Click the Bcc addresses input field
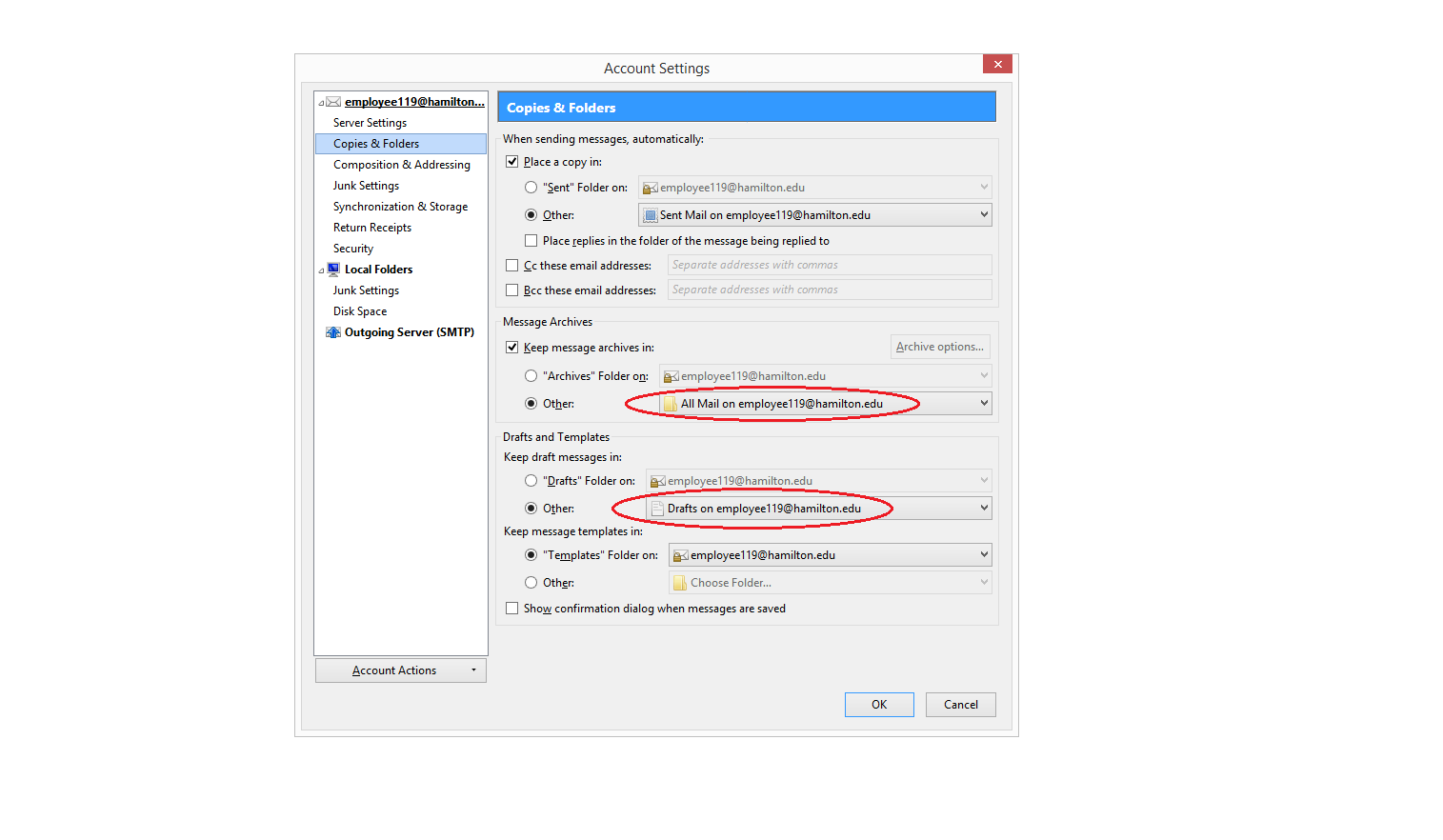The height and width of the screenshot is (840, 1443). 830,290
